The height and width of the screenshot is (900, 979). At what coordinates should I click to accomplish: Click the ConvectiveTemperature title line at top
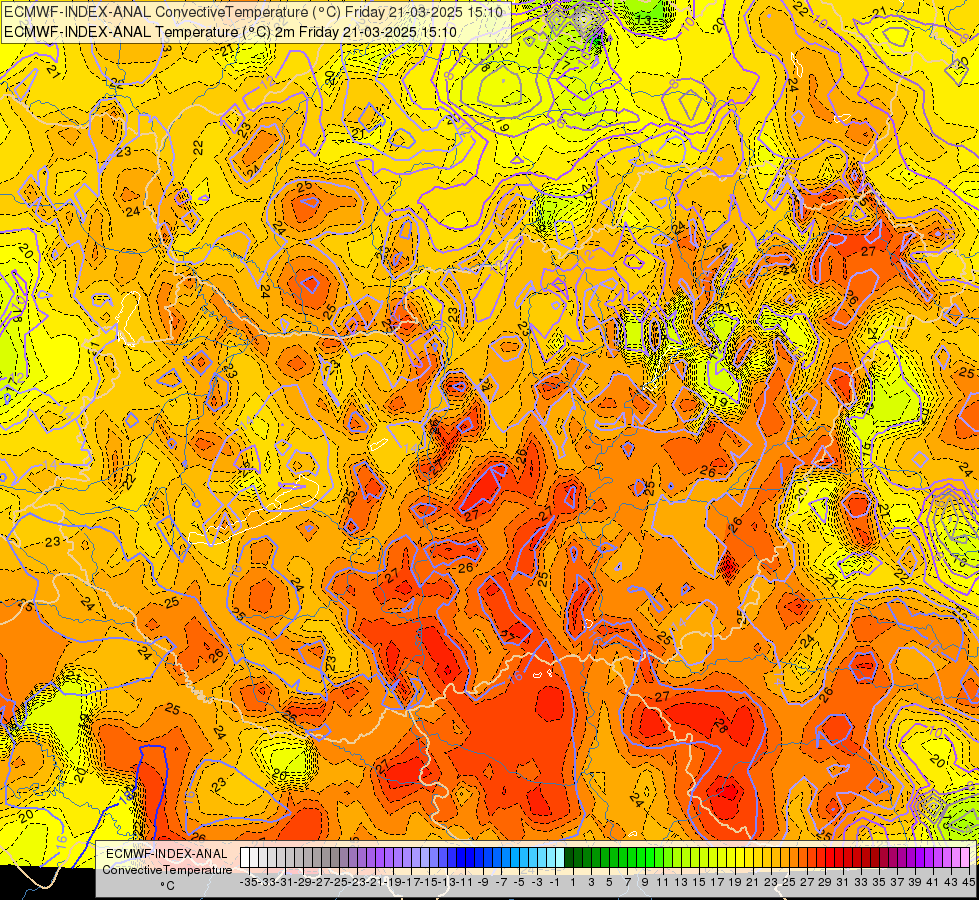tap(253, 11)
